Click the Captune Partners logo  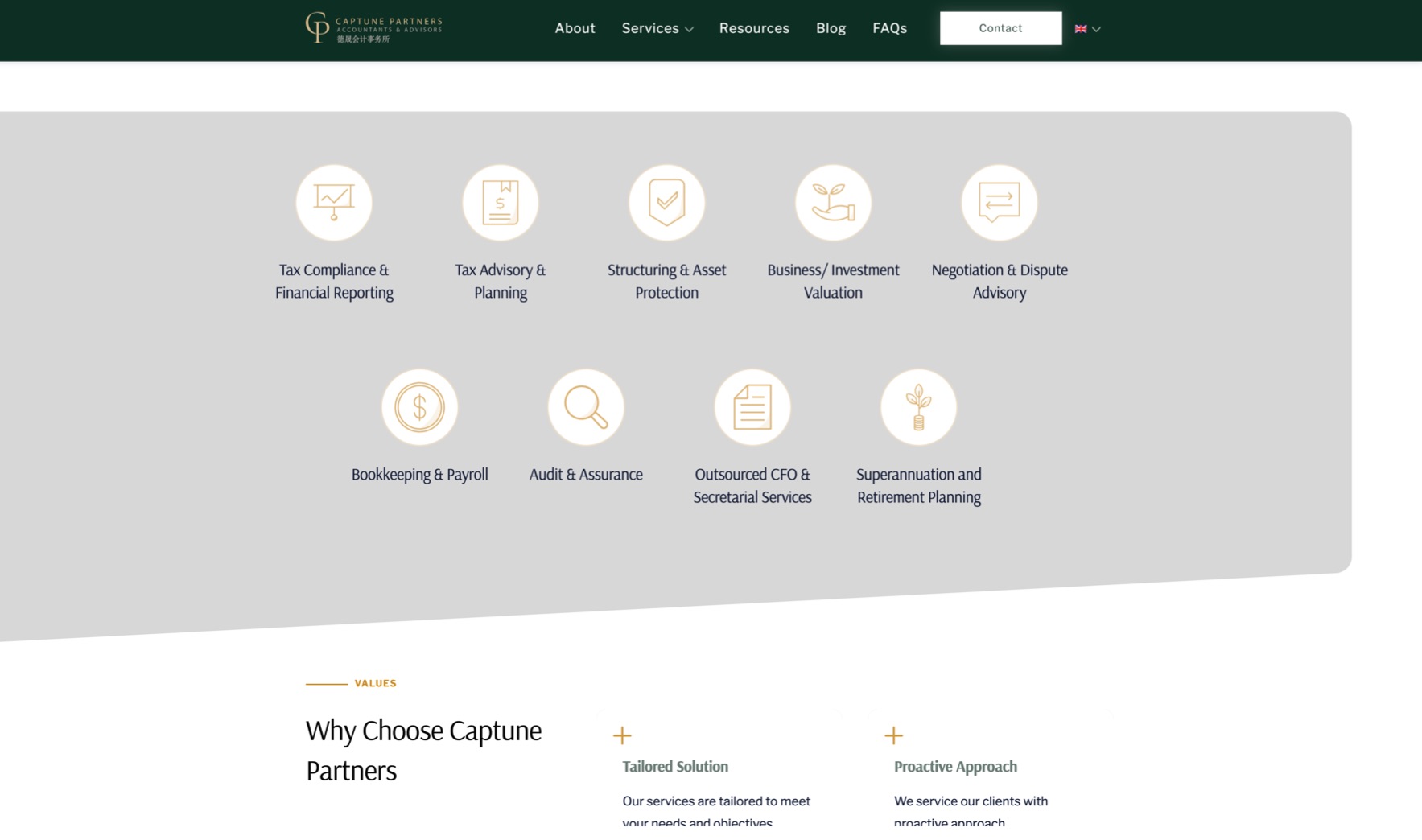pyautogui.click(x=373, y=28)
